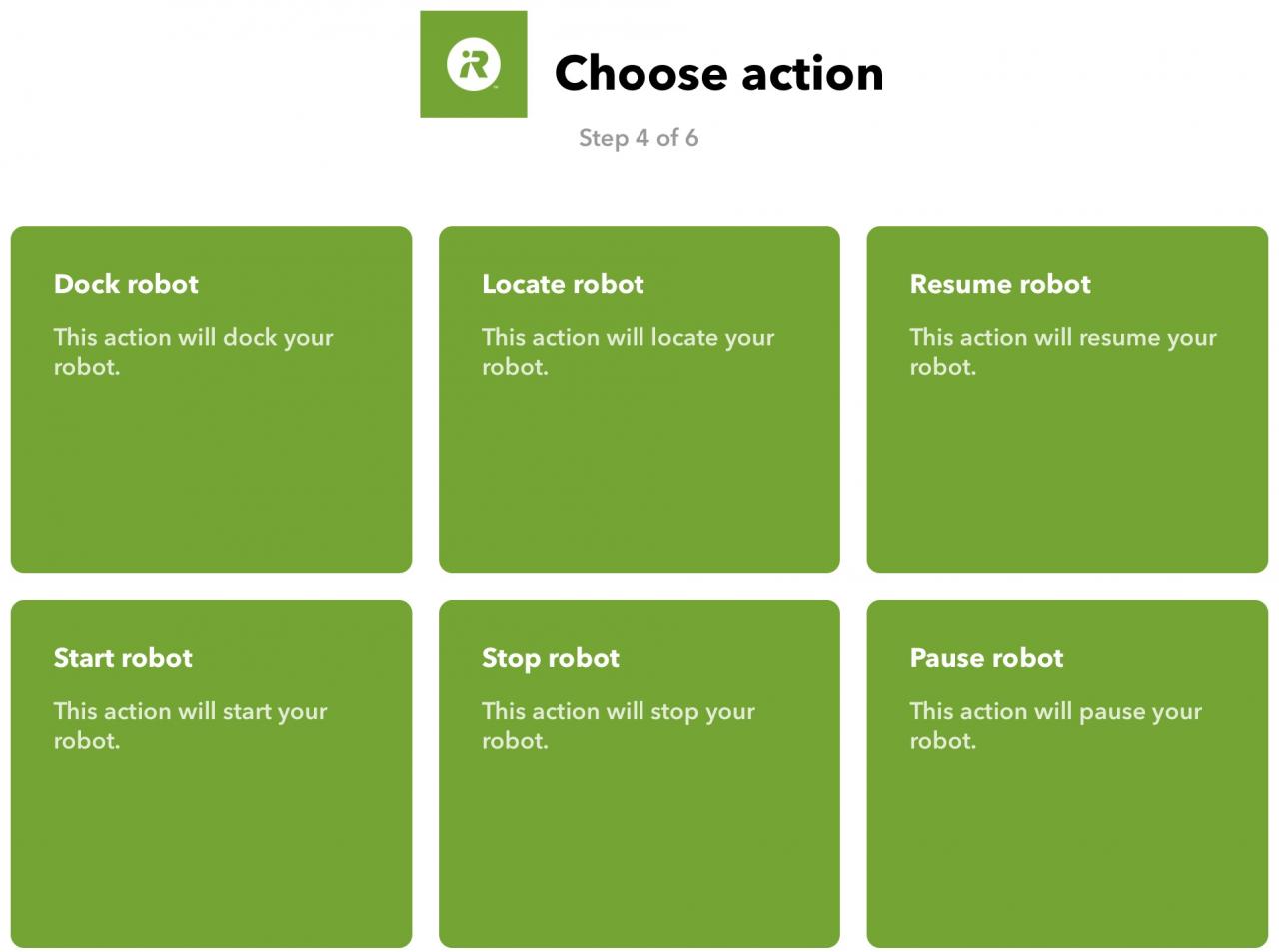Click the "Start robot" title text

click(x=123, y=658)
